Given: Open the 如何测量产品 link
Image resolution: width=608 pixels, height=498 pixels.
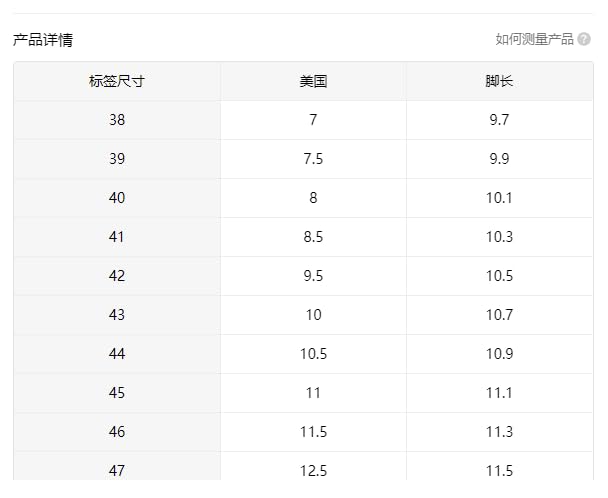Looking at the screenshot, I should 534,40.
